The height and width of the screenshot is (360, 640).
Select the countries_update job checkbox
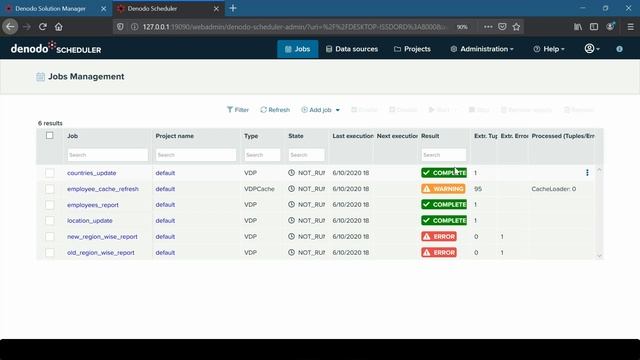[x=50, y=173]
